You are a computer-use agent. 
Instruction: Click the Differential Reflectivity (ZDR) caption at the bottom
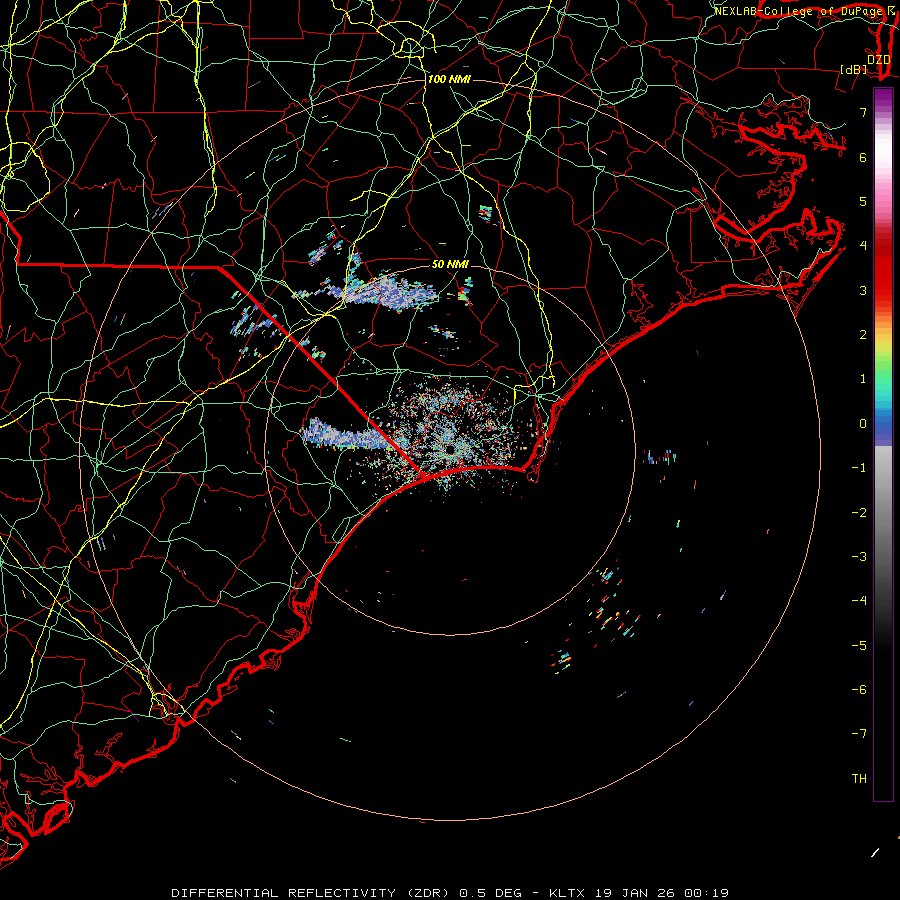(x=449, y=893)
